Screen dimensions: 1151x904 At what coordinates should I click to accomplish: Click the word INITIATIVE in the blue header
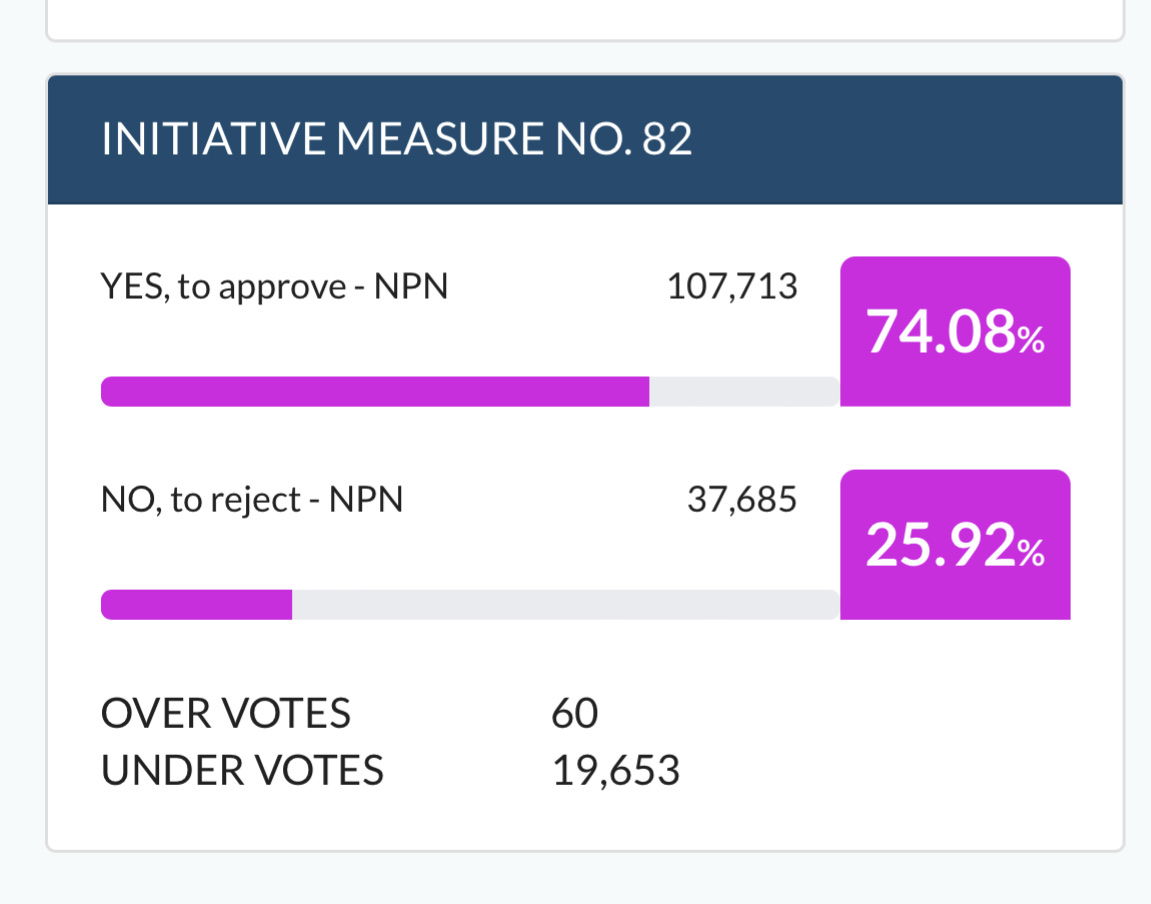pos(213,140)
